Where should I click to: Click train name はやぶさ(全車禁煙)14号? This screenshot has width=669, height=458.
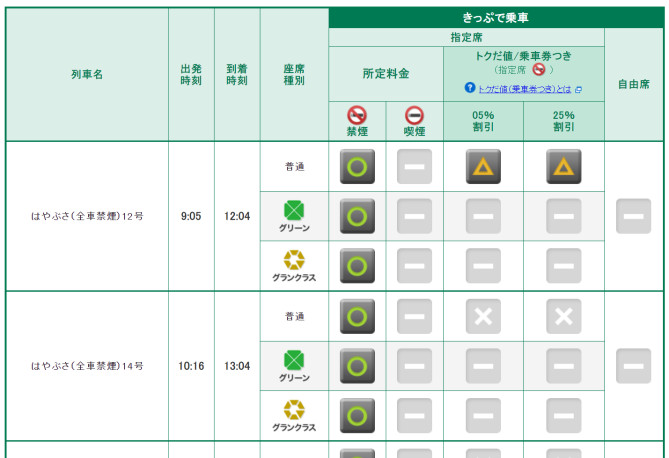[x=87, y=366]
